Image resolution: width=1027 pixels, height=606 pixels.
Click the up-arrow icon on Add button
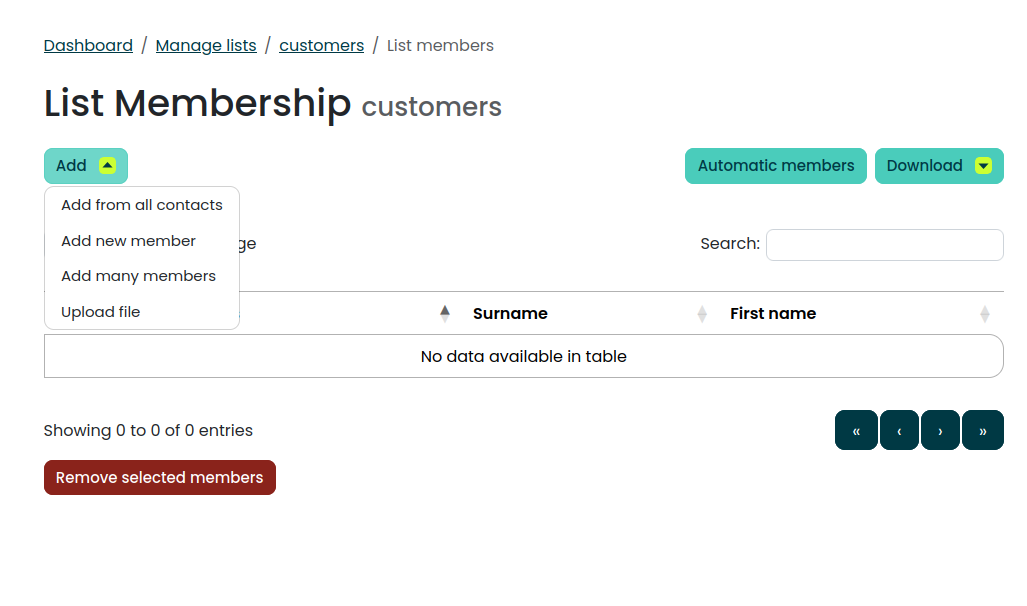(x=108, y=166)
